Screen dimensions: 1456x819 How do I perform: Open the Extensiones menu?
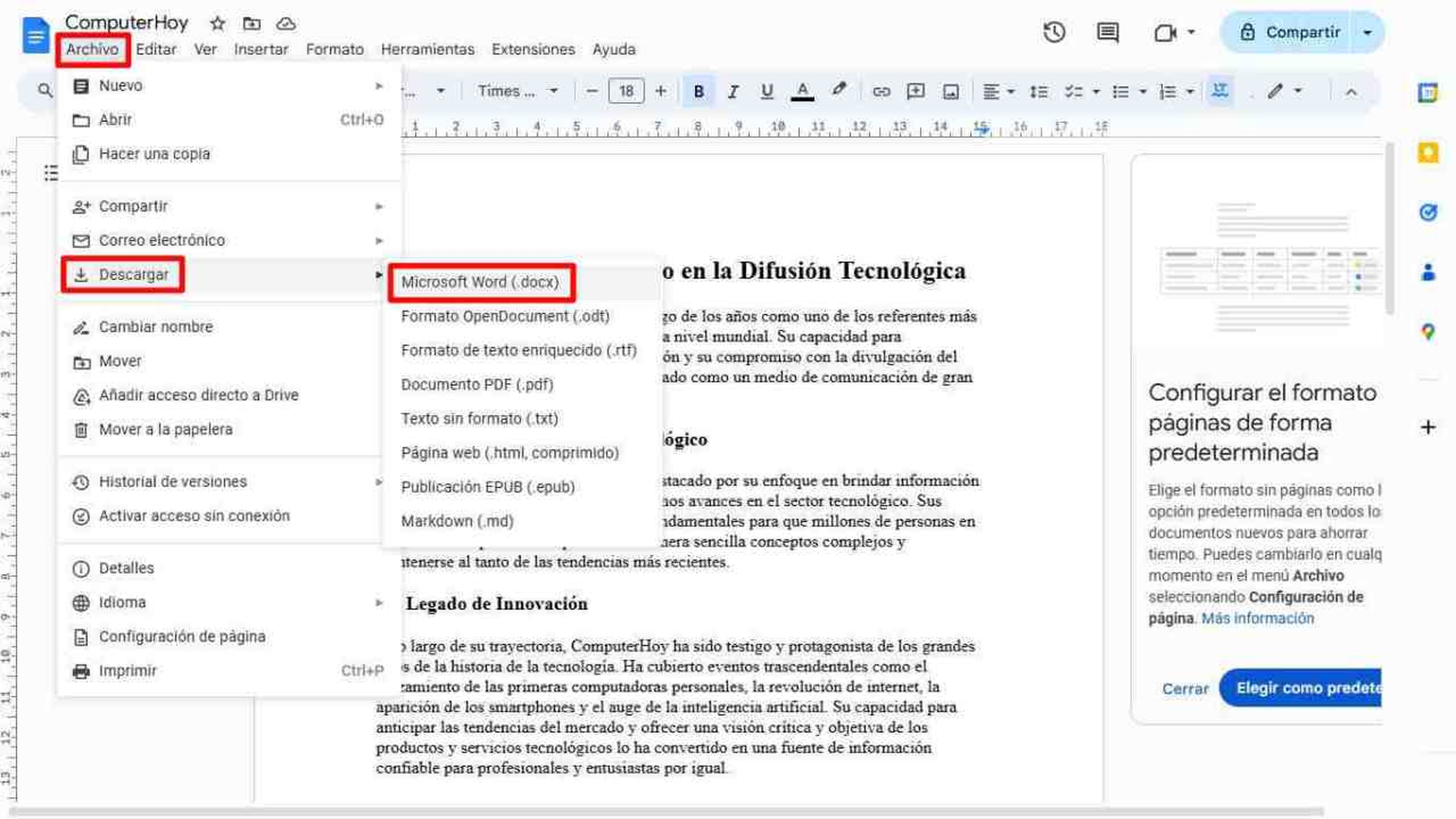point(533,49)
